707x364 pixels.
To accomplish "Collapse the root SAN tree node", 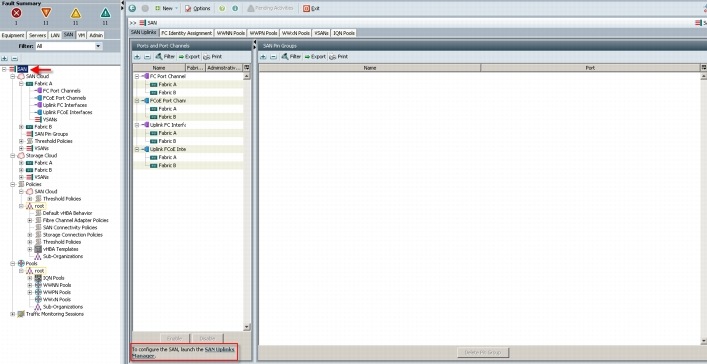I will [x=5, y=69].
